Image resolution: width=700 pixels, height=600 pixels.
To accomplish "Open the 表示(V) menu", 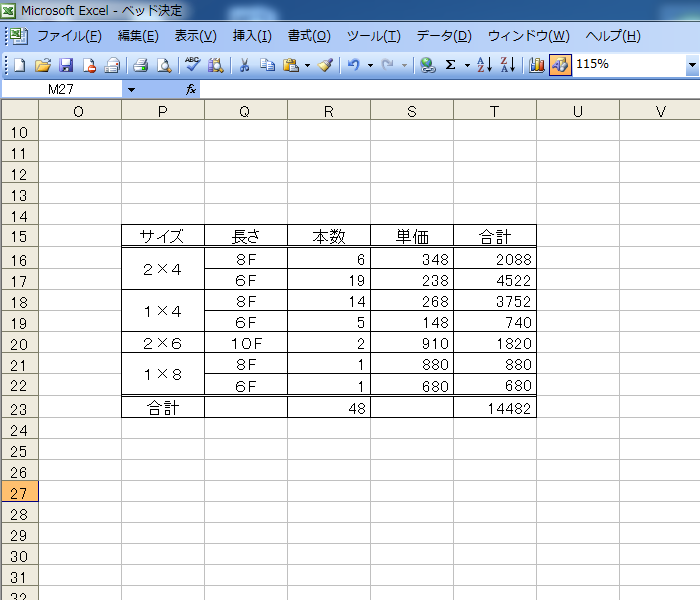I will click(196, 36).
